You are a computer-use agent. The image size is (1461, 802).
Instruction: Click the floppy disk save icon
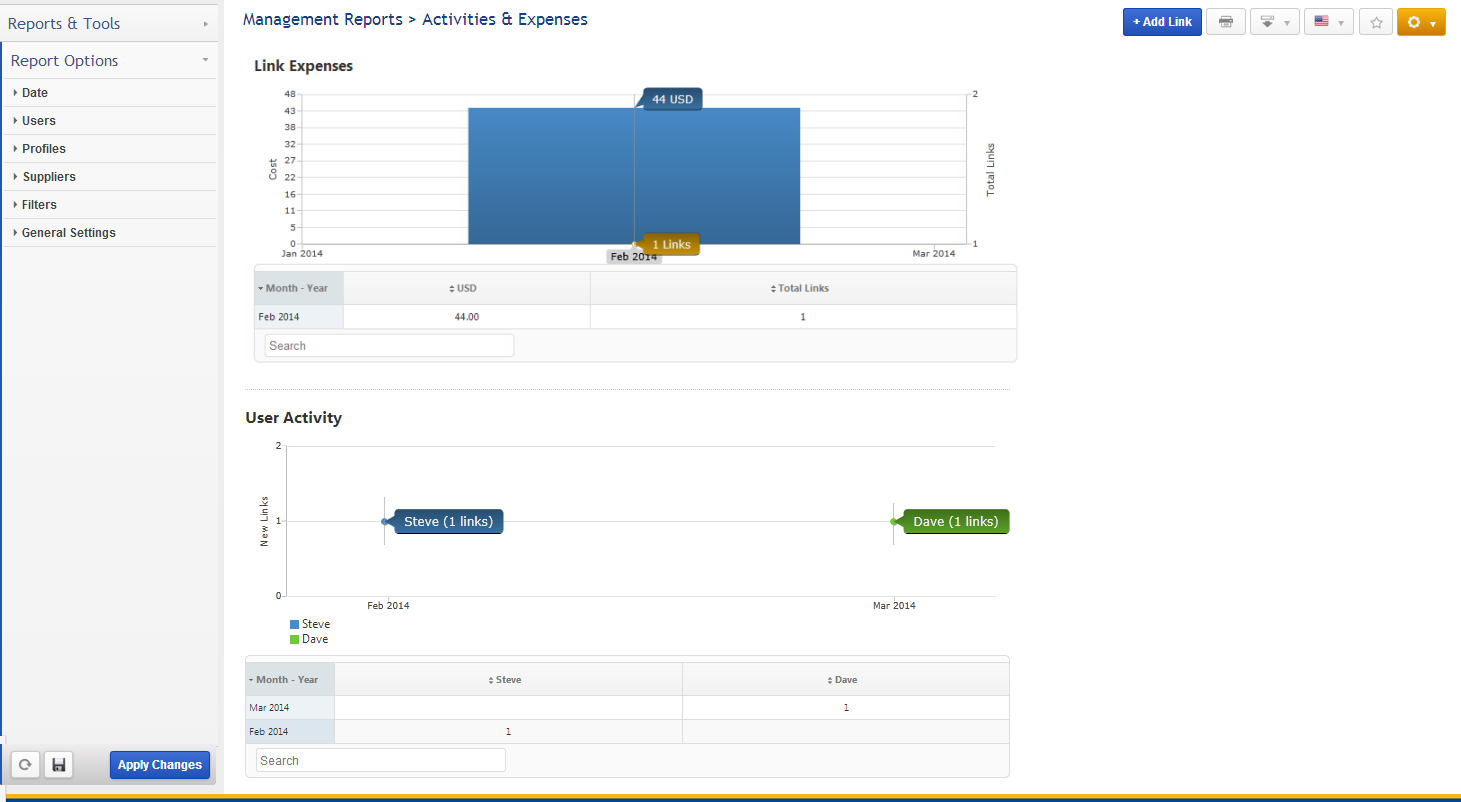[59, 765]
